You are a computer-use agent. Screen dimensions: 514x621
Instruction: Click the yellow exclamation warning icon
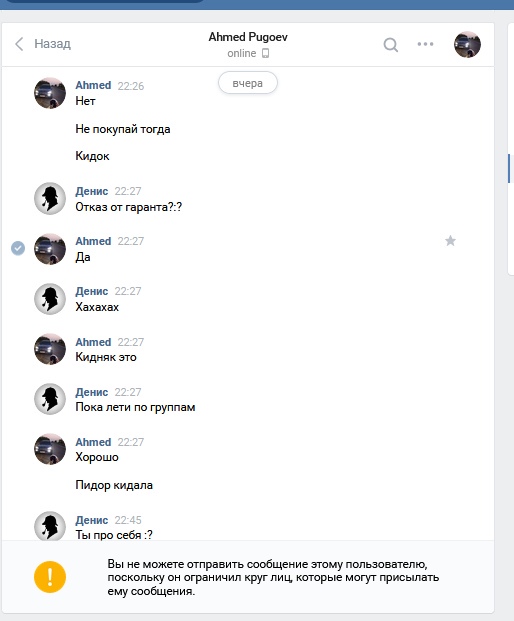tap(50, 577)
